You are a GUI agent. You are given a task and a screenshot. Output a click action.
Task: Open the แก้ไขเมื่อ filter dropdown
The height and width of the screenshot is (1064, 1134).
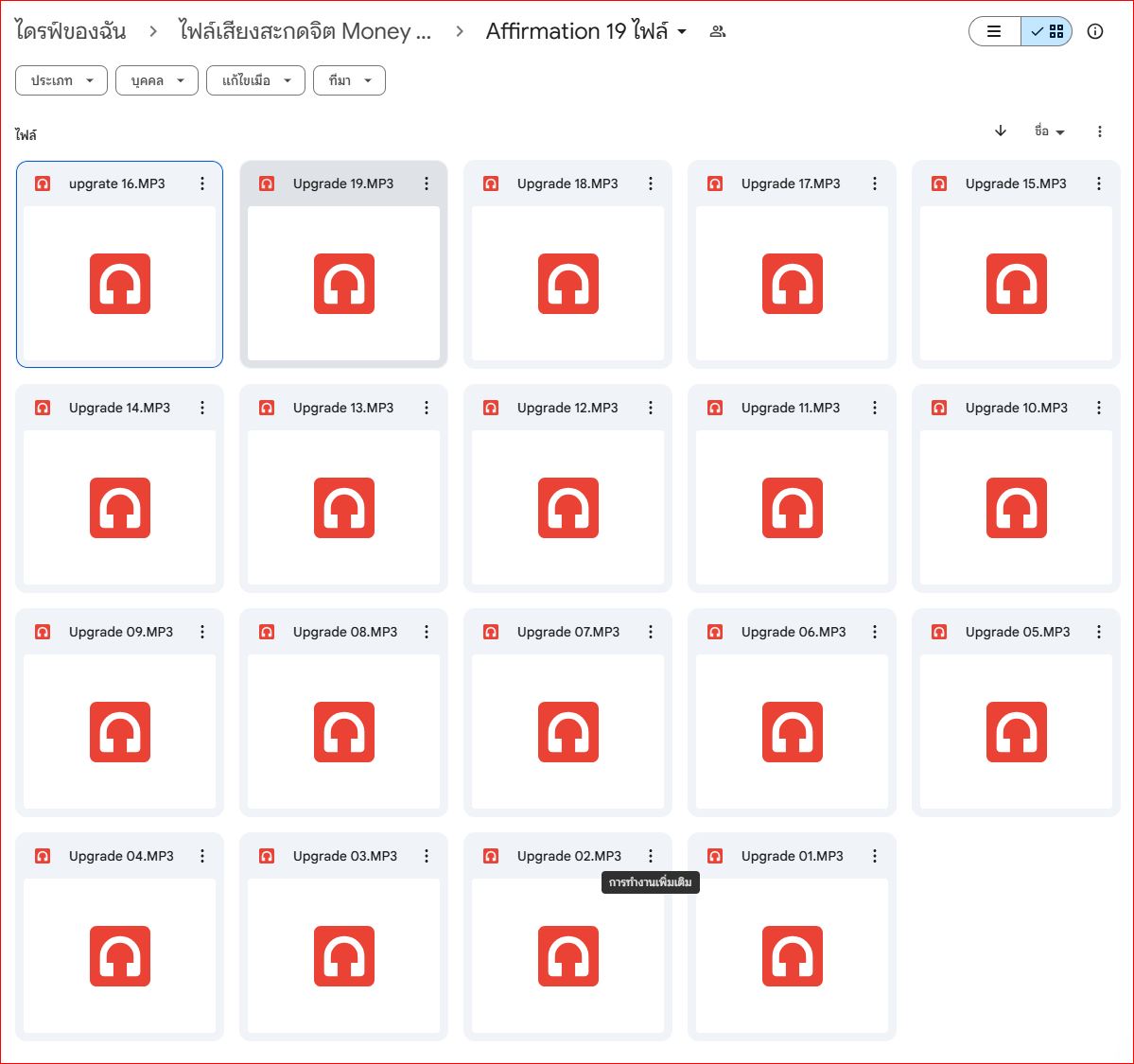click(x=255, y=80)
